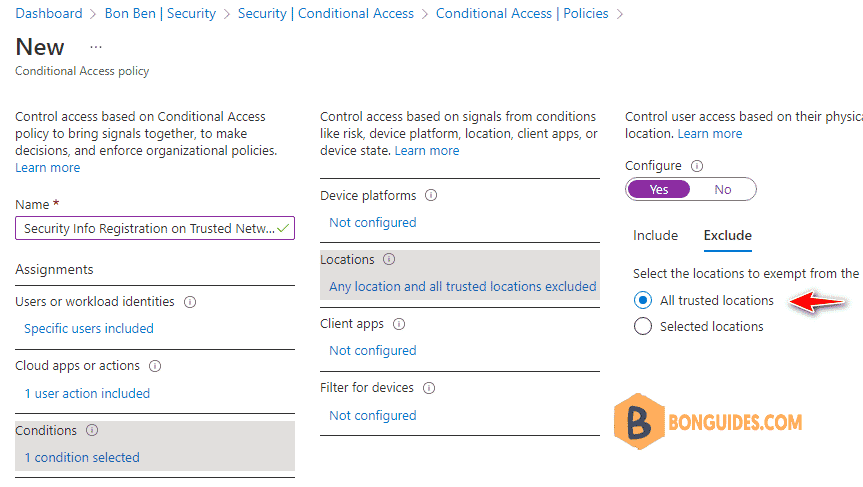
Task: Choose the Selected locations radio option
Action: pyautogui.click(x=642, y=326)
